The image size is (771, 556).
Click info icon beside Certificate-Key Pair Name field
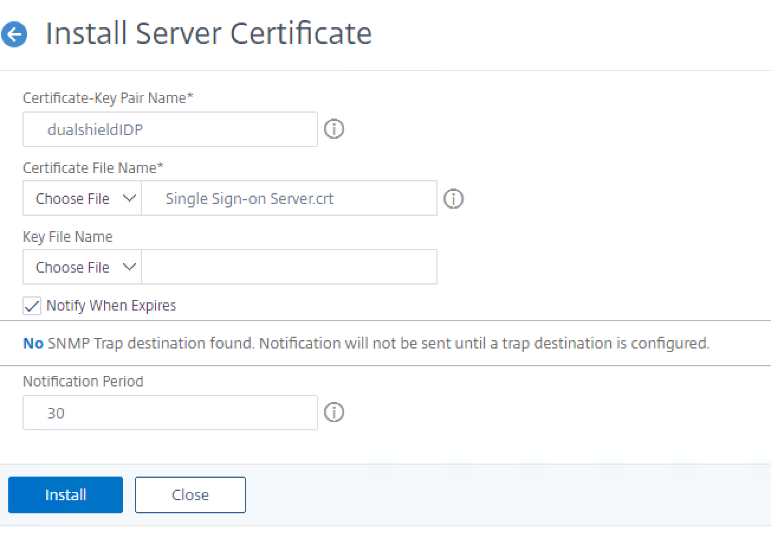click(334, 129)
